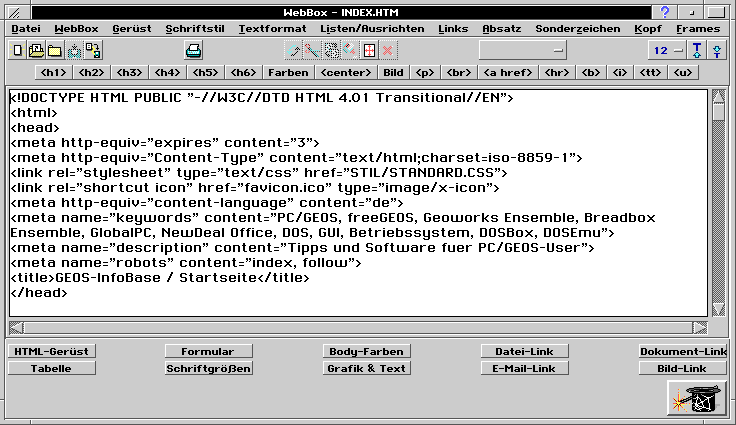Screen dimensions: 736x425
Task: Insert a <b> bold tag
Action: click(590, 72)
